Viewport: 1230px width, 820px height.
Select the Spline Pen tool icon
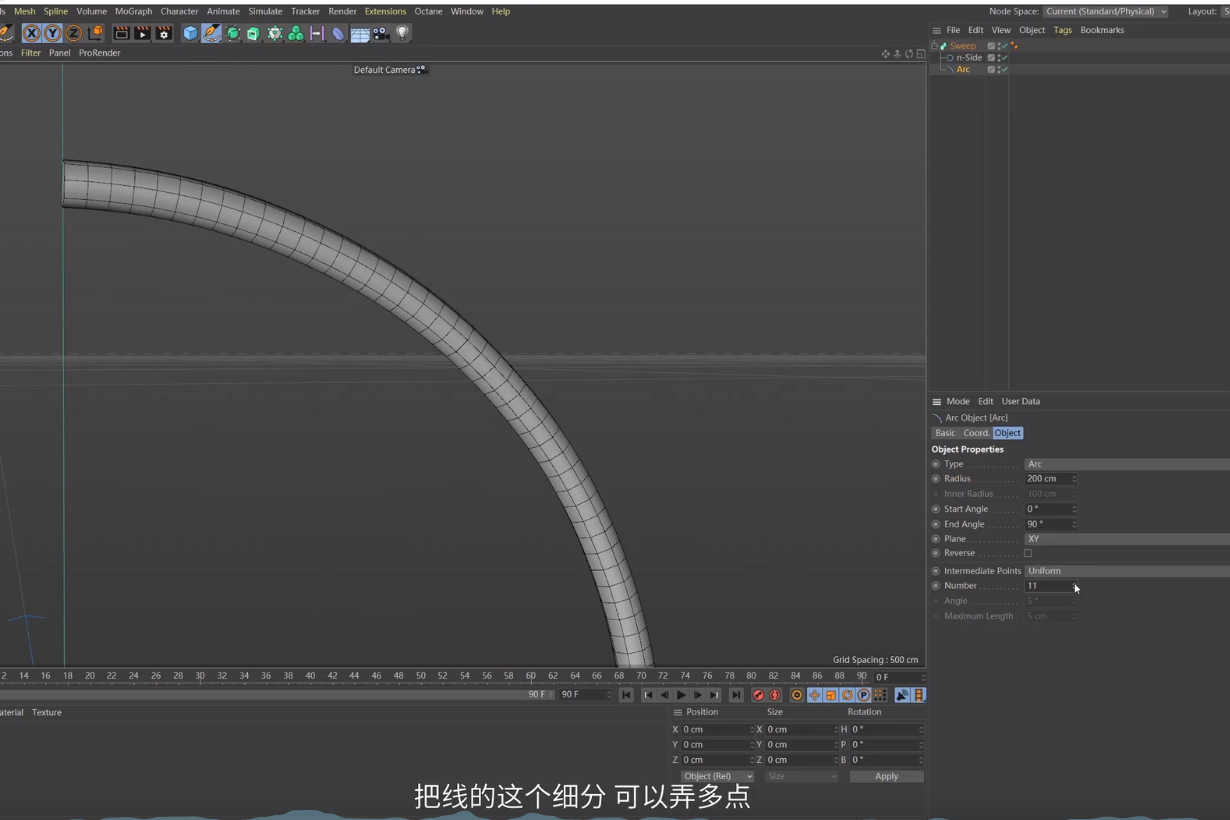pos(211,33)
